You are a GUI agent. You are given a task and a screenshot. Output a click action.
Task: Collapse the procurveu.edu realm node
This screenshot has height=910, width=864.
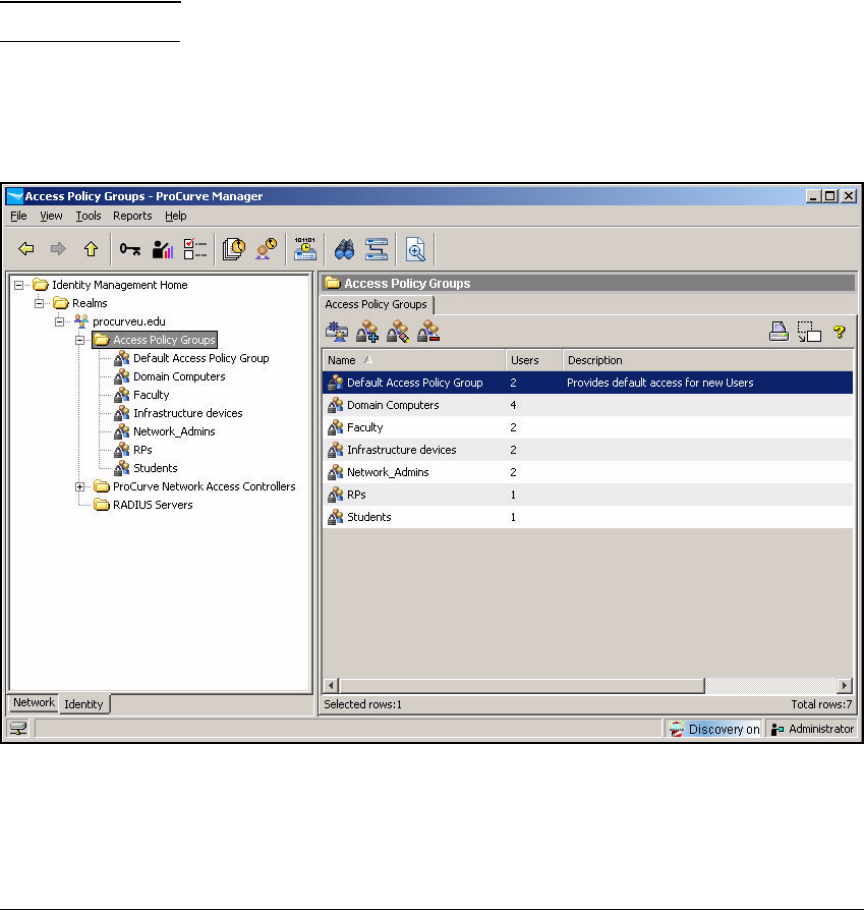pyautogui.click(x=59, y=322)
